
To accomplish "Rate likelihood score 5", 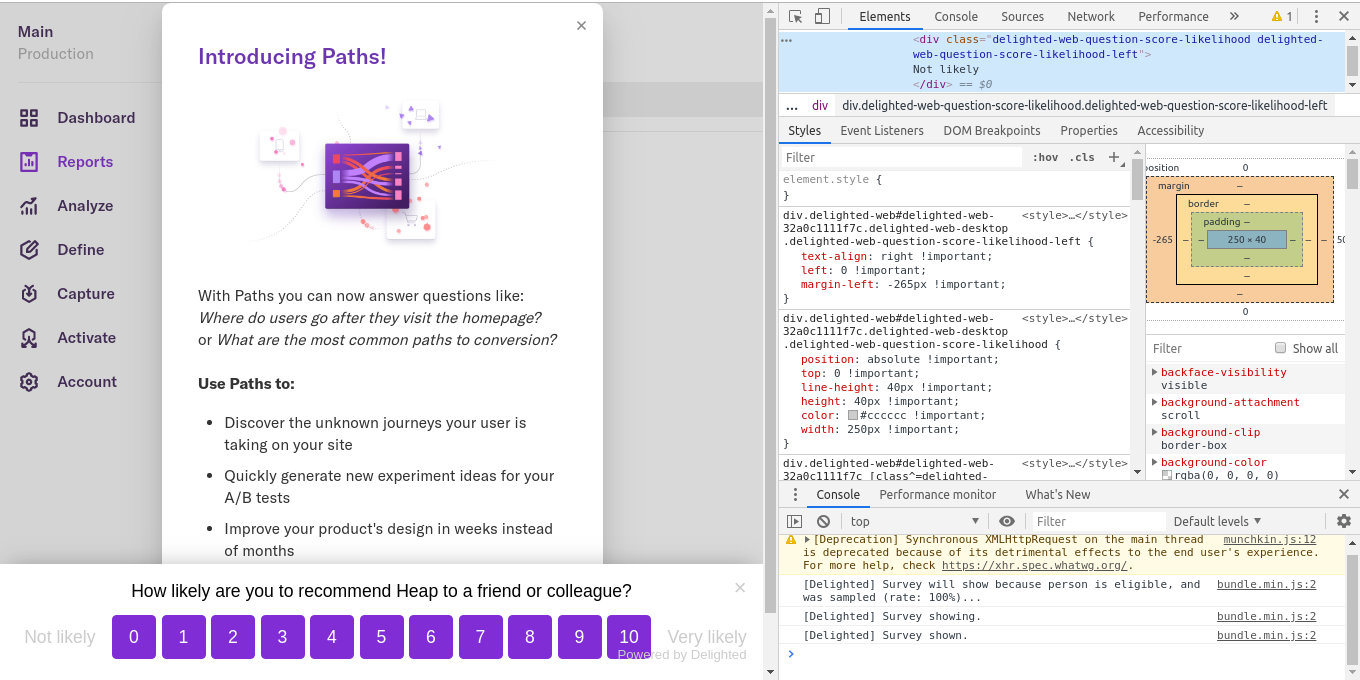I will (381, 637).
